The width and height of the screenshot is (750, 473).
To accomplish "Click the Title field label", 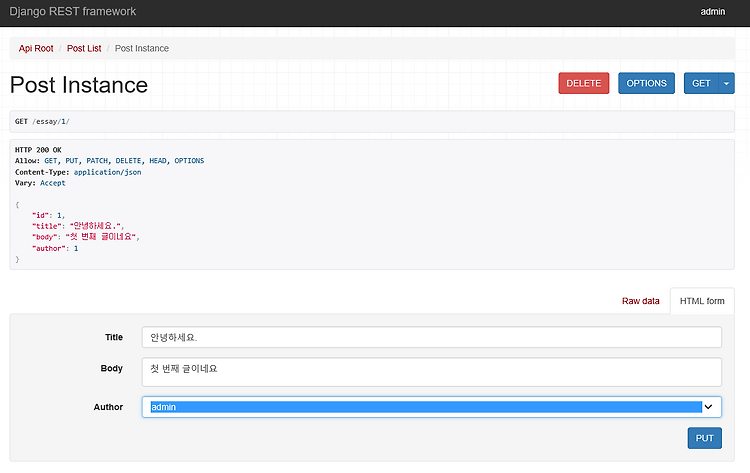I will (x=114, y=337).
